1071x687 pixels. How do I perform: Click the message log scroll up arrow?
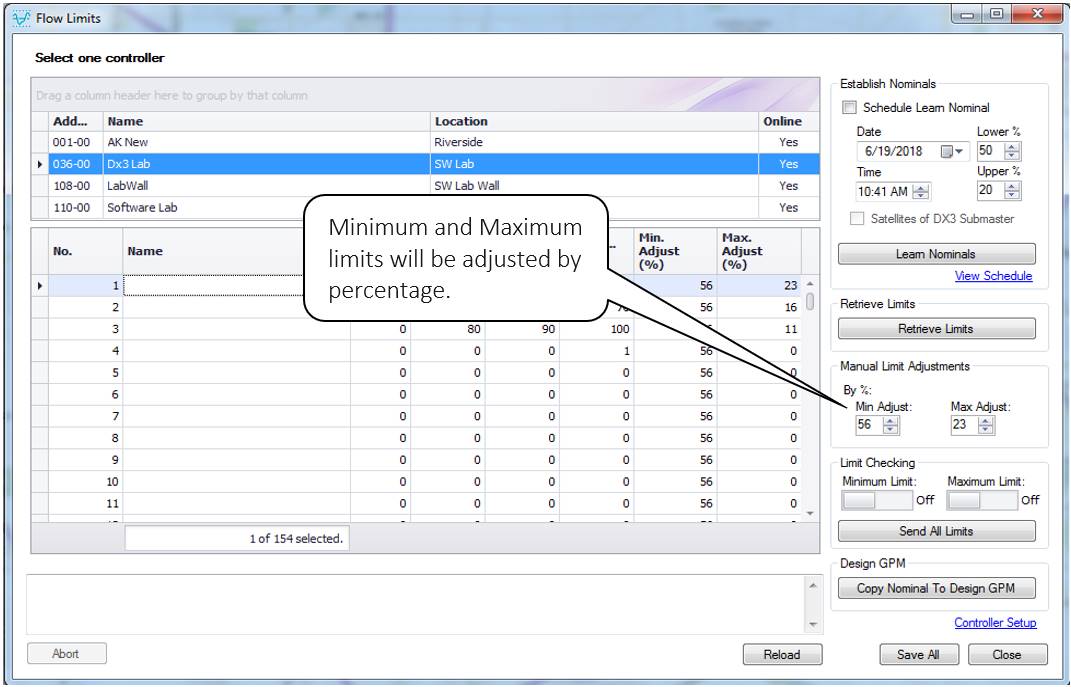(813, 586)
